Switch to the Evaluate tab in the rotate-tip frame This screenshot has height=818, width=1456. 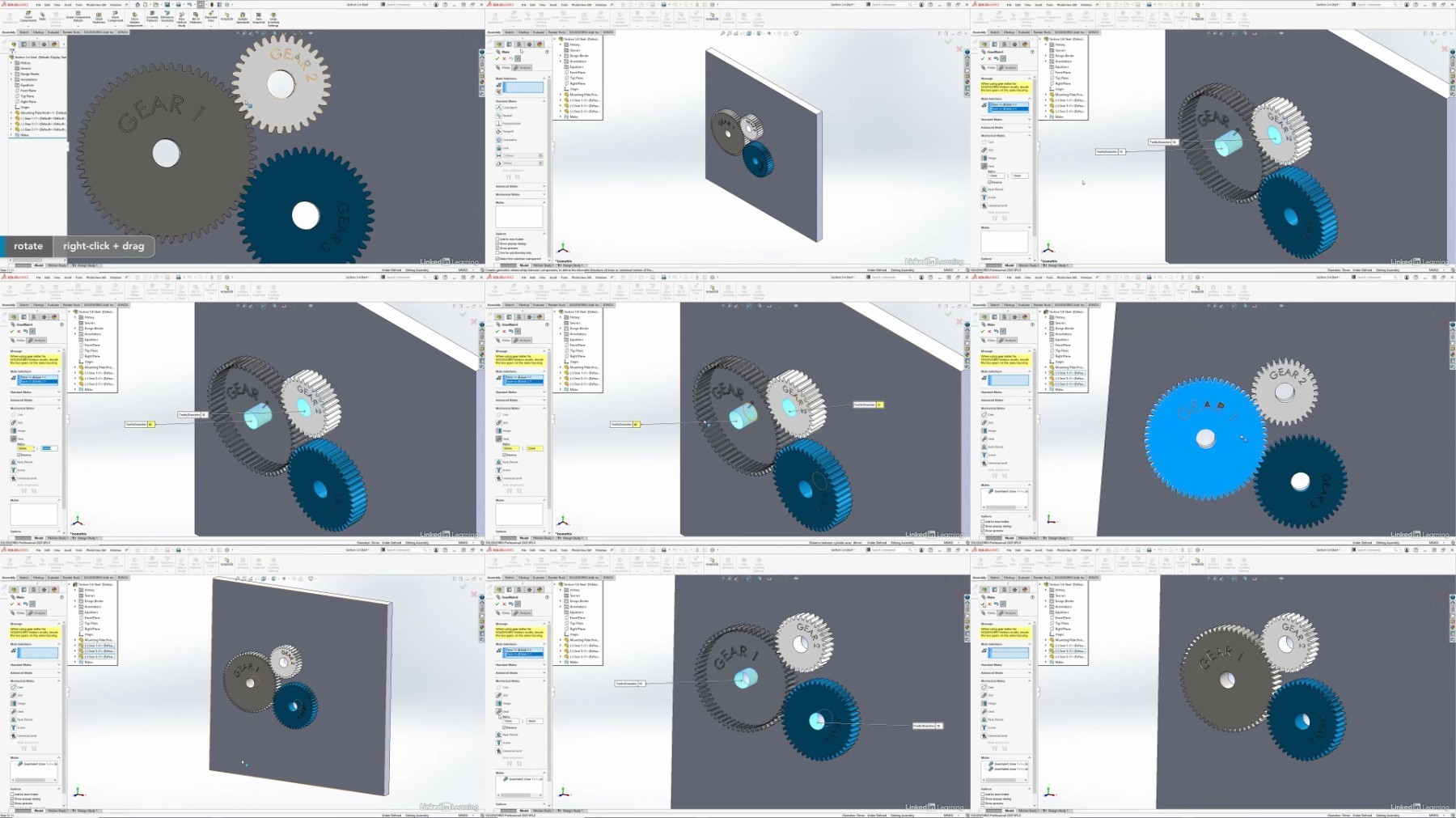coord(53,32)
